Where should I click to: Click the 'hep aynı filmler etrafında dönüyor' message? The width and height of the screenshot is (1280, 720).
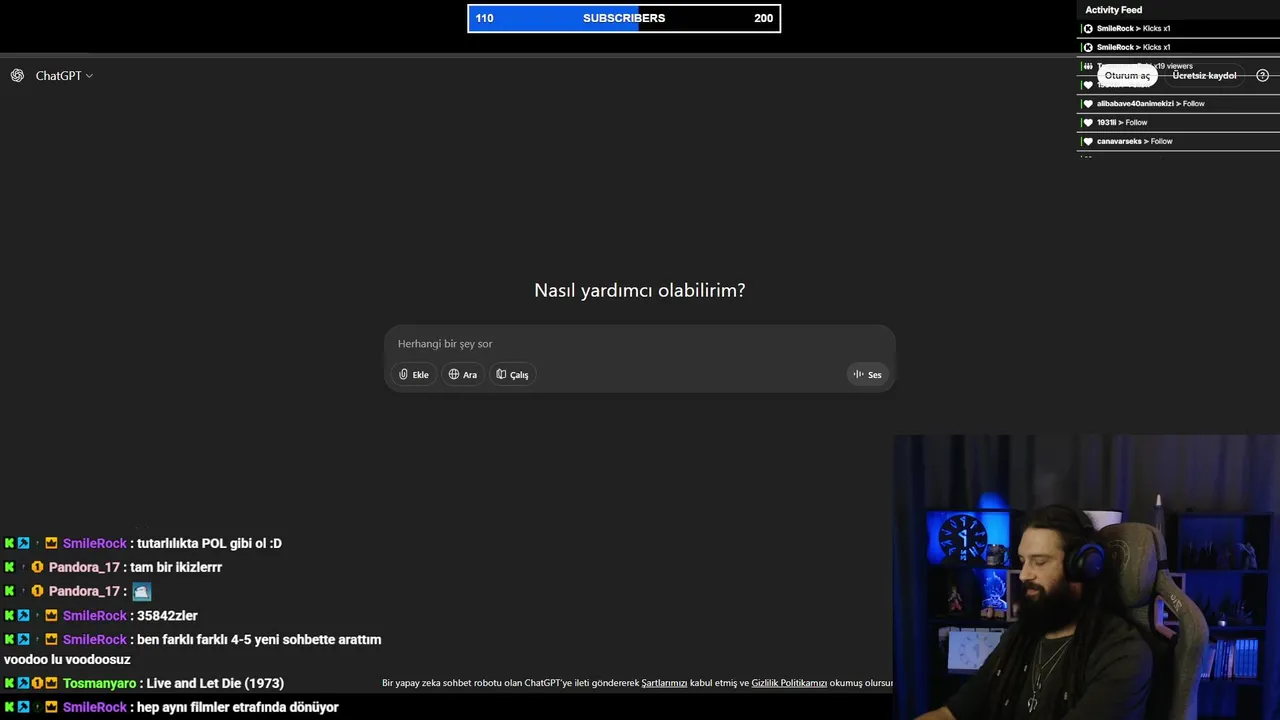click(238, 708)
